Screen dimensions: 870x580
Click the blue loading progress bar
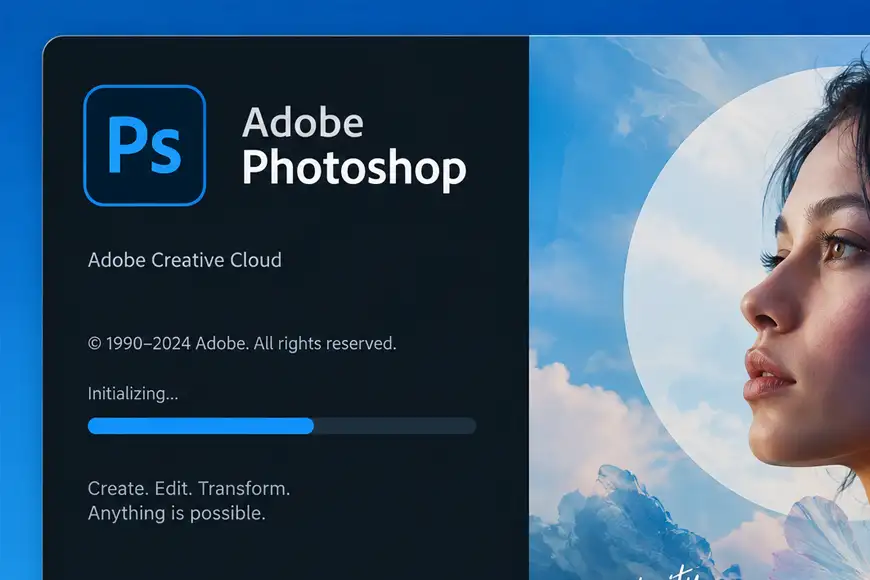coord(282,426)
